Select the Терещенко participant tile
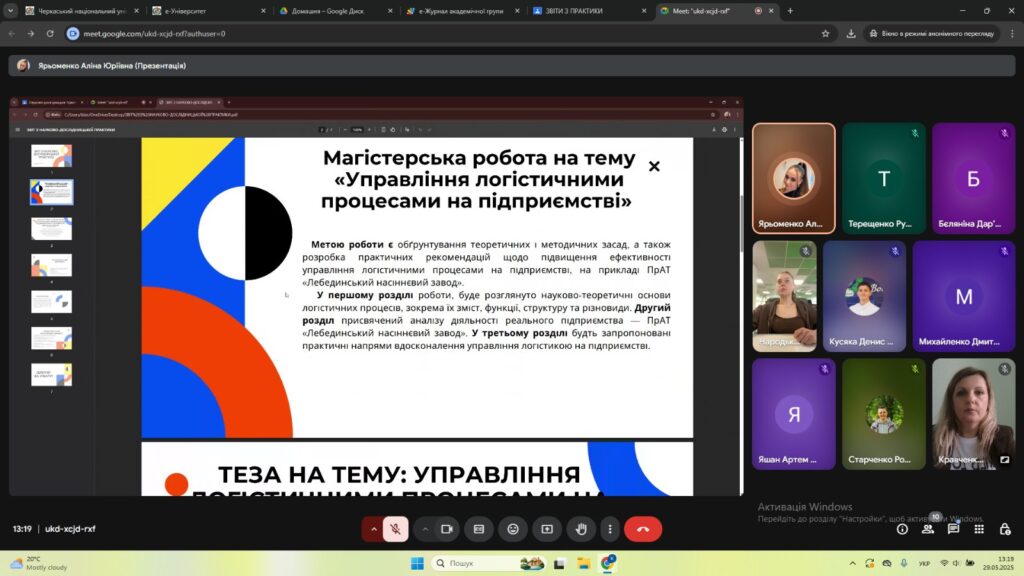 click(x=883, y=178)
